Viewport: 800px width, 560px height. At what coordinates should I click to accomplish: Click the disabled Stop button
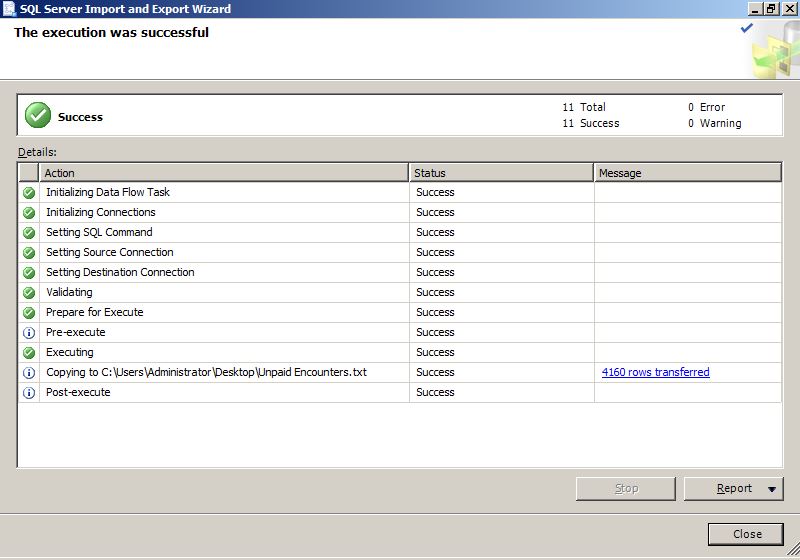[x=626, y=489]
